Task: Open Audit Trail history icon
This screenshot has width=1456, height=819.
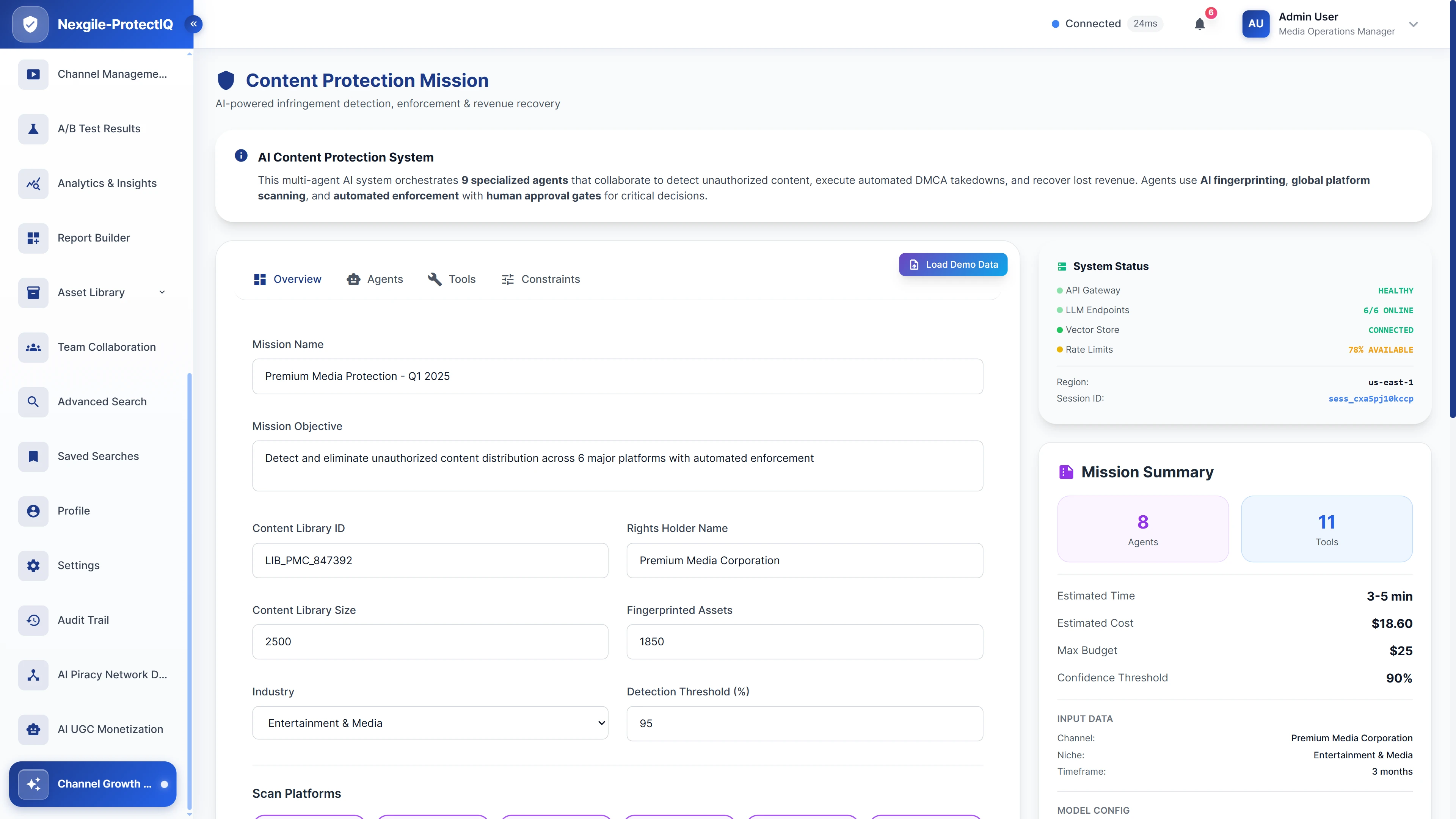Action: tap(33, 620)
